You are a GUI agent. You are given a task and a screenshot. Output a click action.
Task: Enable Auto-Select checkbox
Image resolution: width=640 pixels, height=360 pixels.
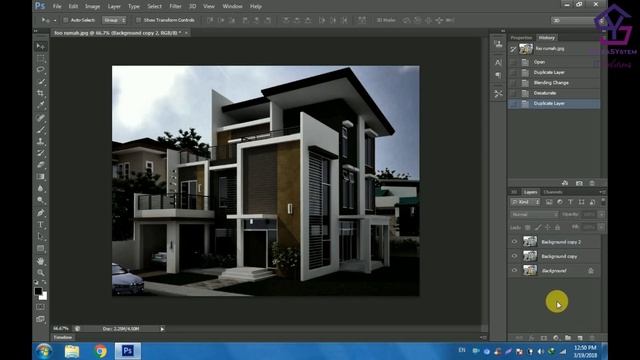(x=66, y=20)
